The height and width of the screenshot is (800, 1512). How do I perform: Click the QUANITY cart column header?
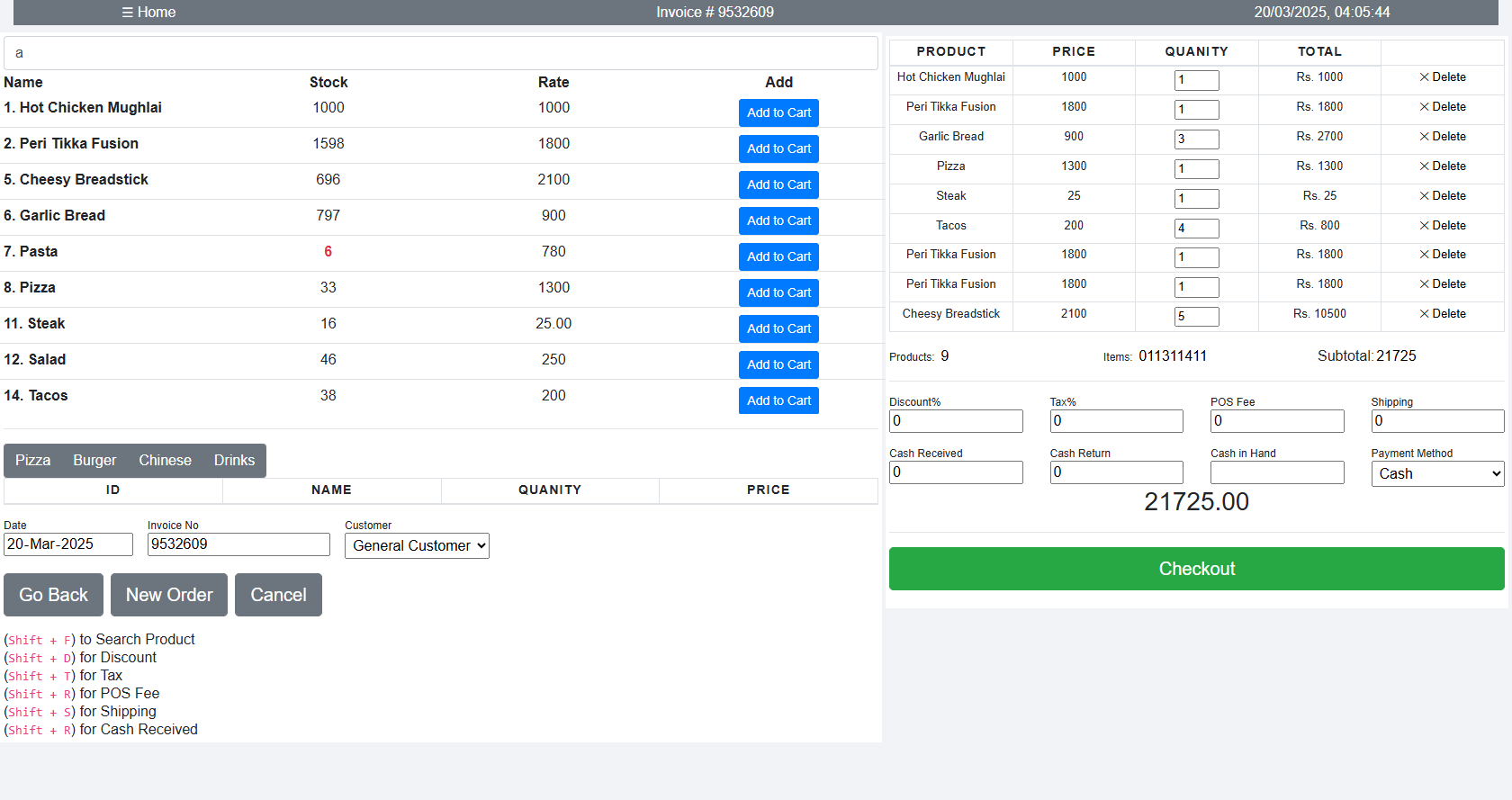pyautogui.click(x=1196, y=51)
